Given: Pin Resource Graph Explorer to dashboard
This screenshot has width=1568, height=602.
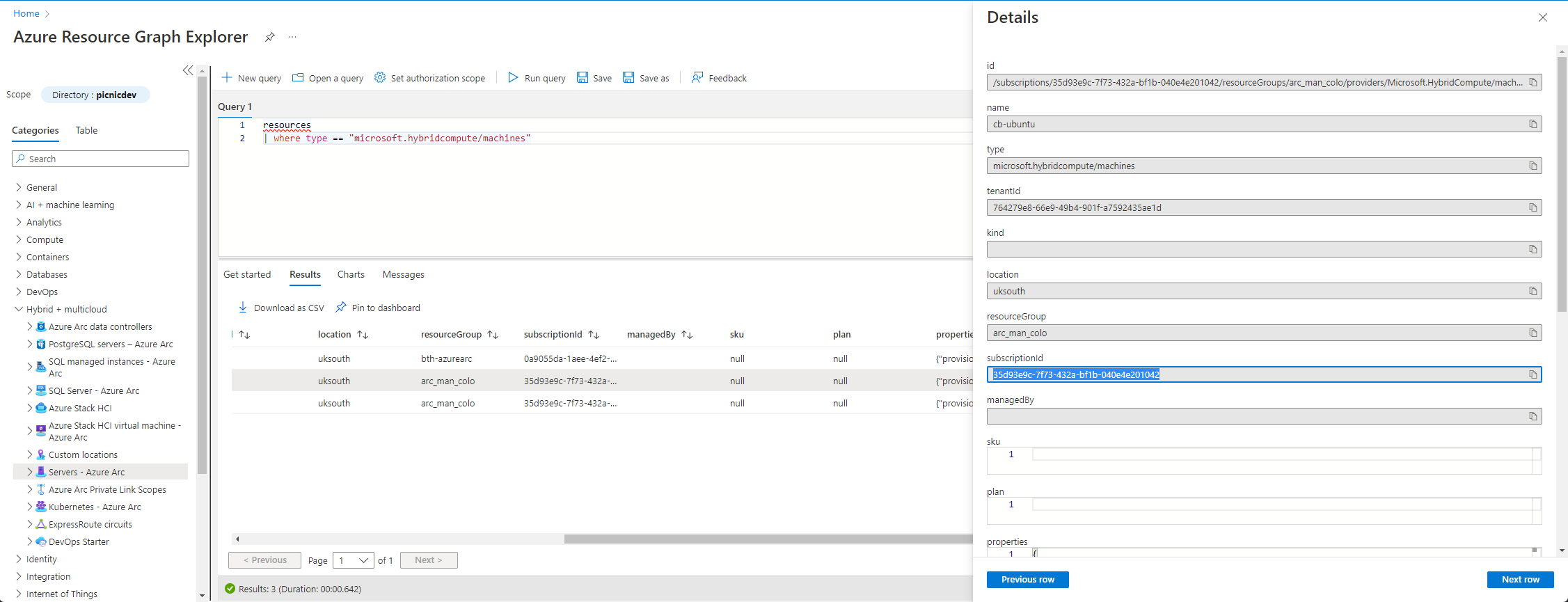Looking at the screenshot, I should (270, 37).
